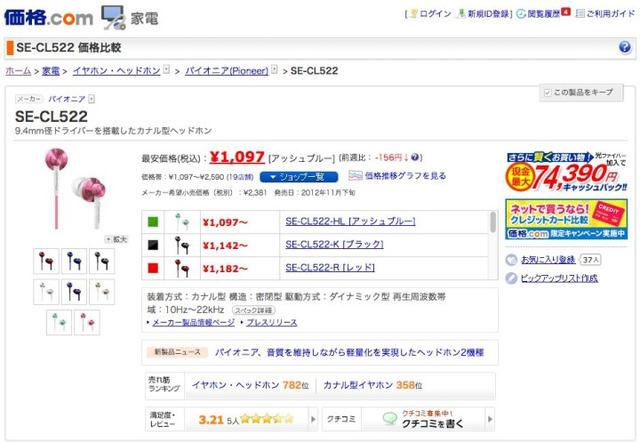Check この製品をキープ checkbox
The width and height of the screenshot is (640, 443).
pyautogui.click(x=548, y=93)
